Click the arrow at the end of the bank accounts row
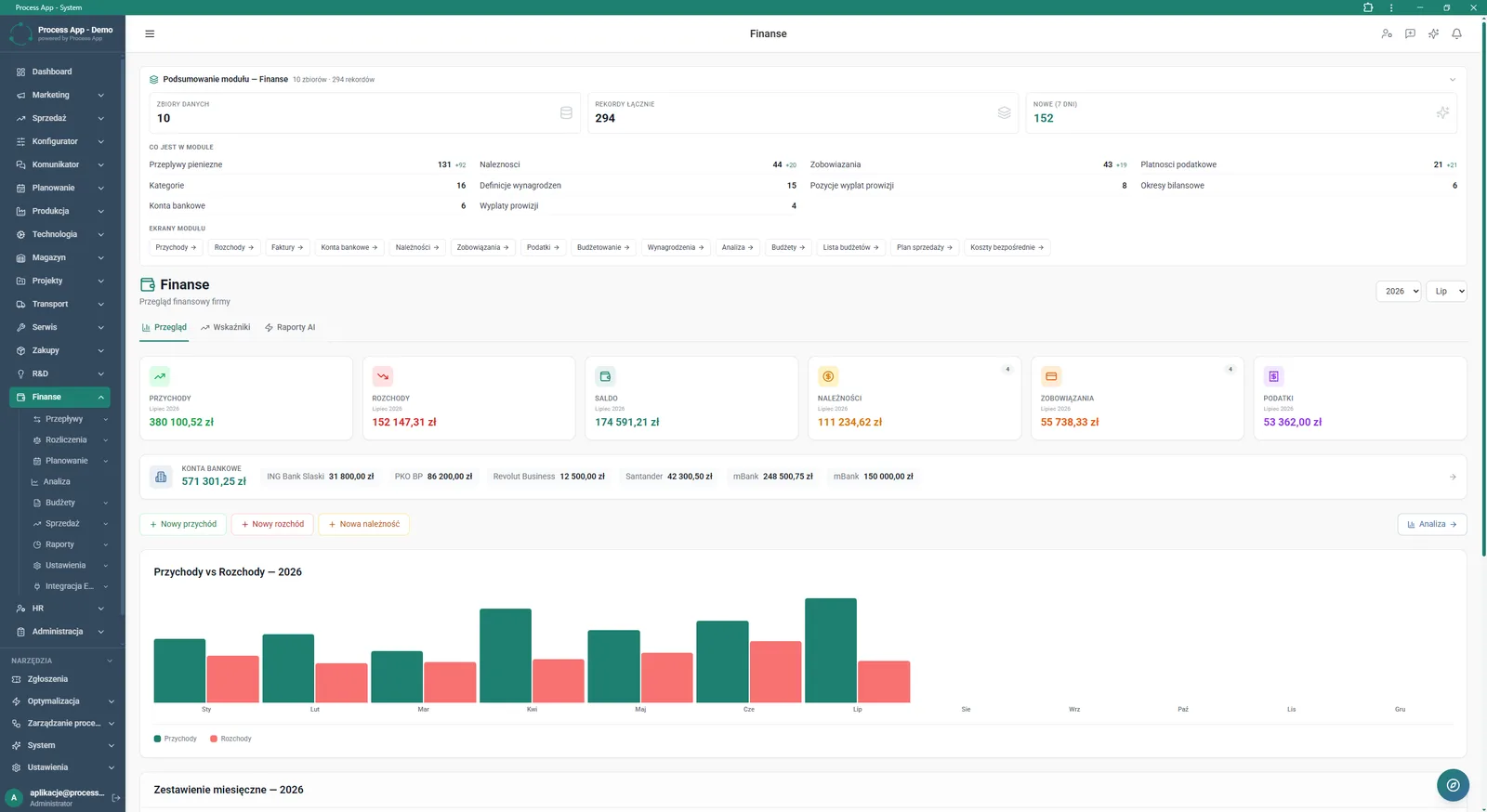The image size is (1487, 812). pos(1453,477)
